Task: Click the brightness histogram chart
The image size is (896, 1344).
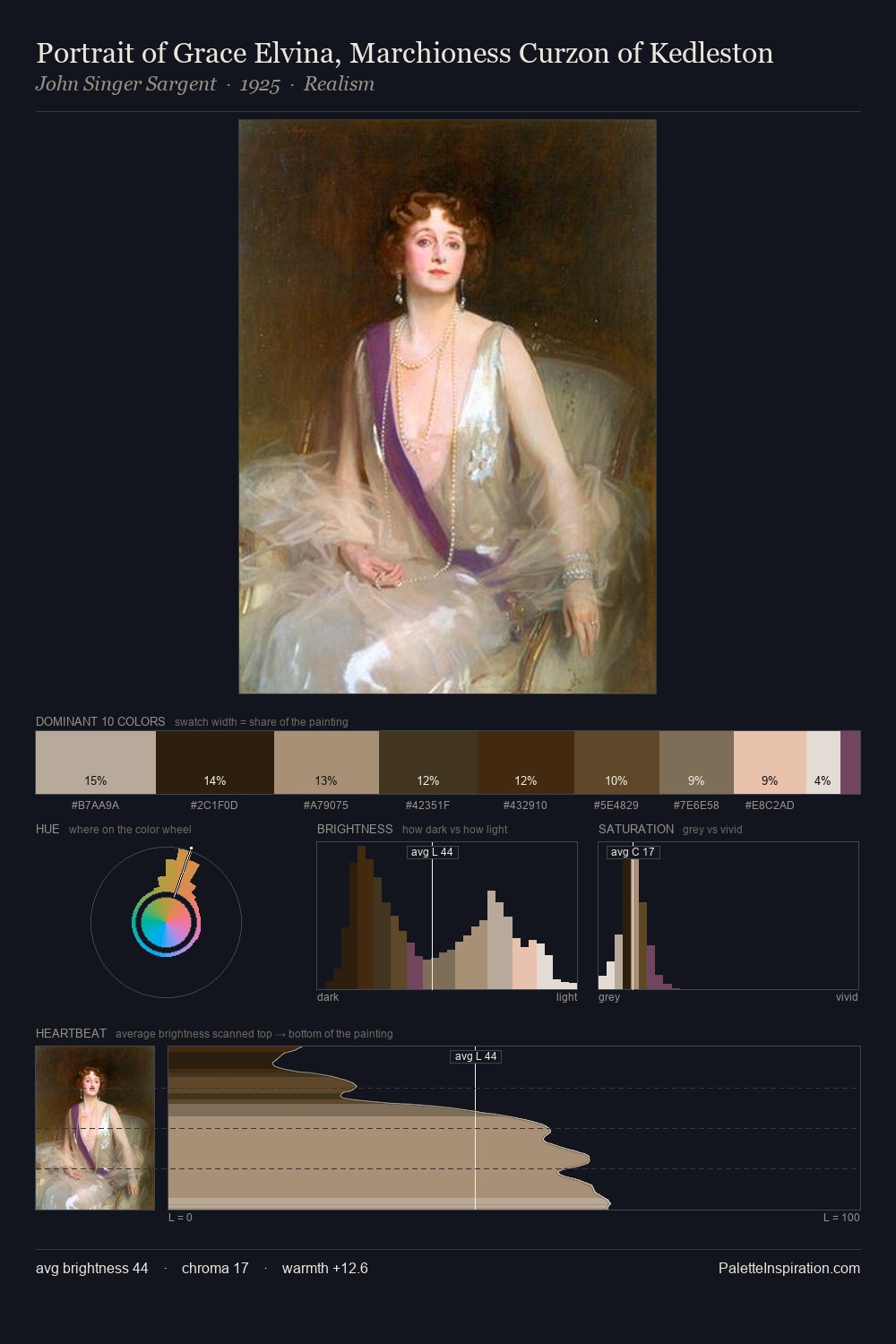Action: tap(447, 916)
